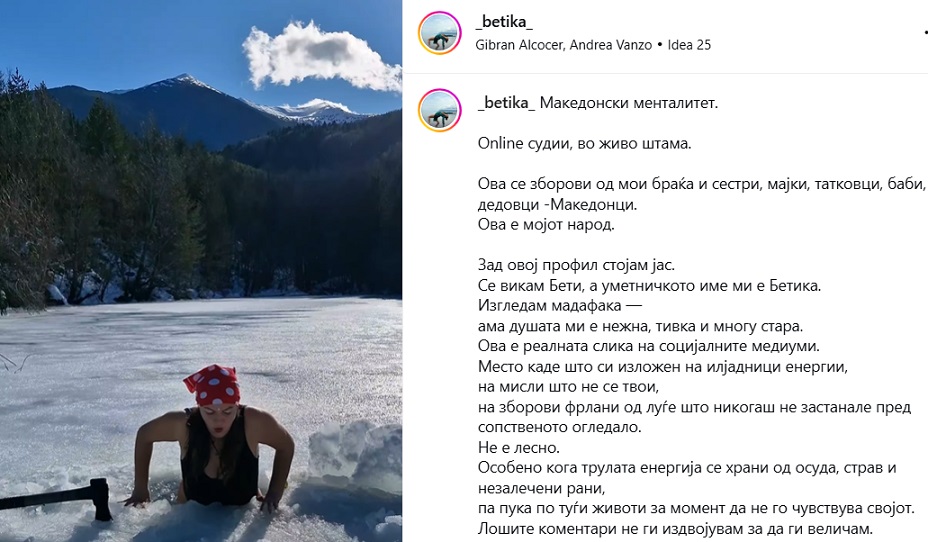This screenshot has height=542, width=928.
Task: Click the line 'Ова е мојот народ.'
Action: (546, 225)
